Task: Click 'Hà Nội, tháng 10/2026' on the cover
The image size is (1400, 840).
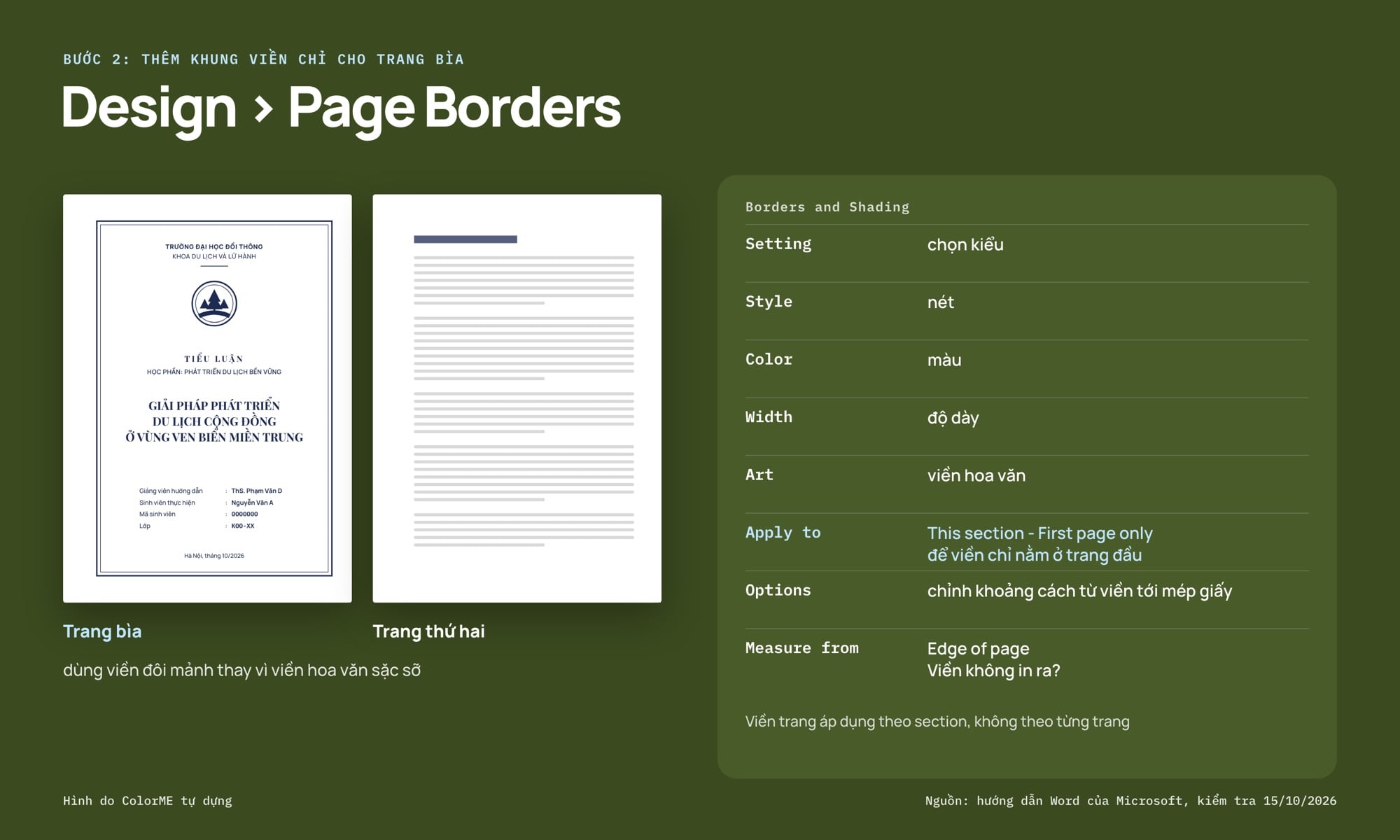Action: point(214,556)
